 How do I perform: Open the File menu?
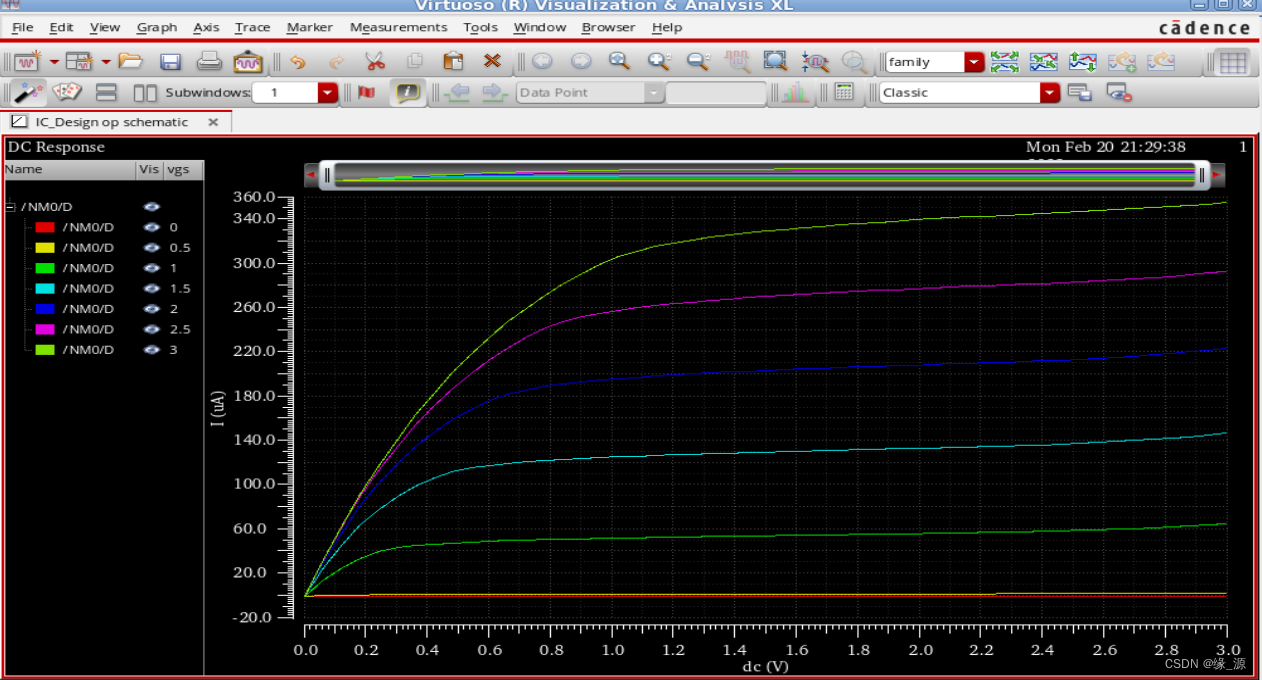22,27
